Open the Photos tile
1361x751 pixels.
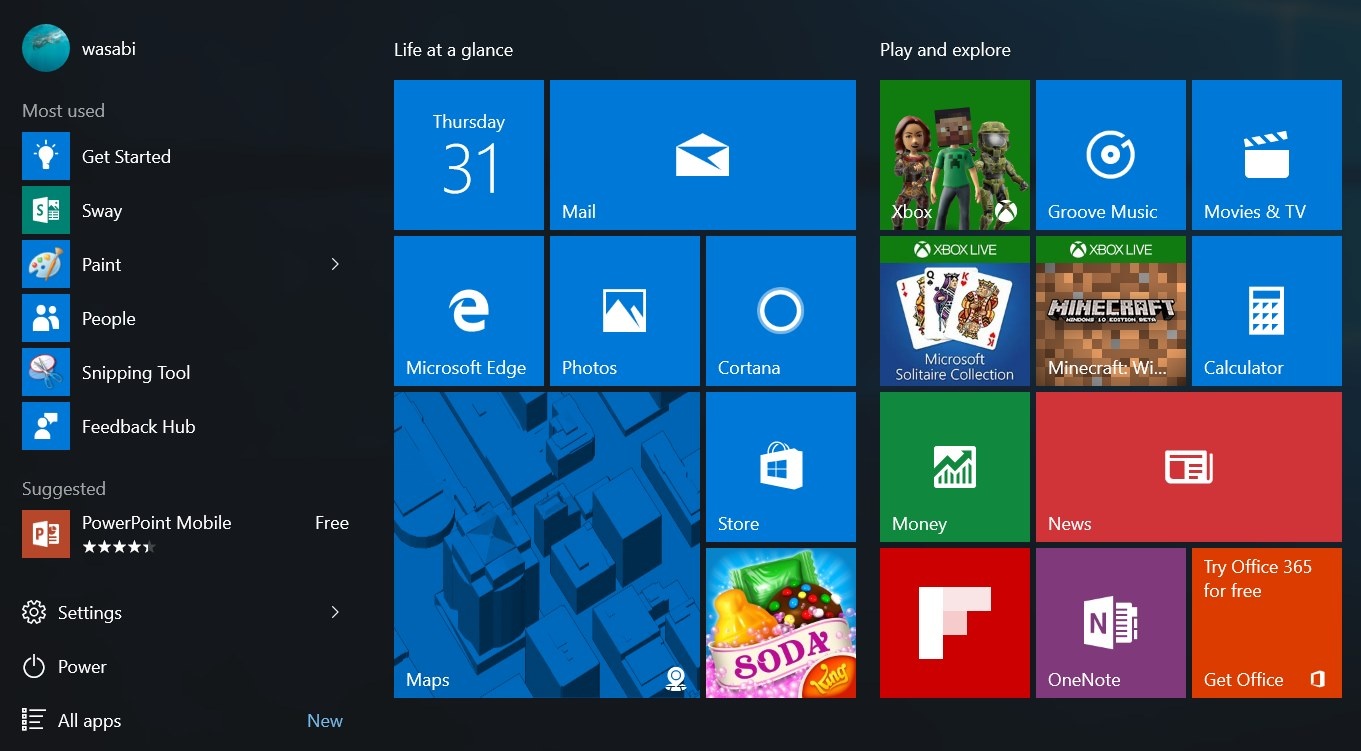[x=625, y=311]
